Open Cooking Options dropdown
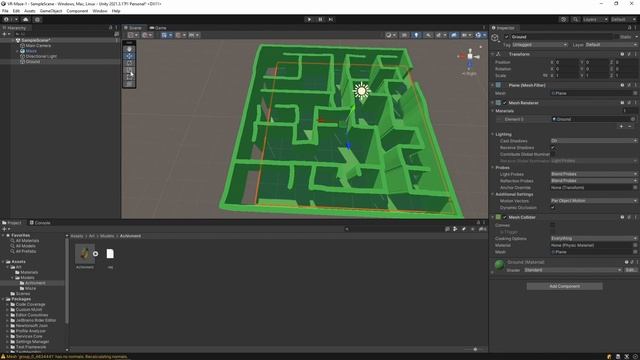The width and height of the screenshot is (640, 360). (594, 238)
